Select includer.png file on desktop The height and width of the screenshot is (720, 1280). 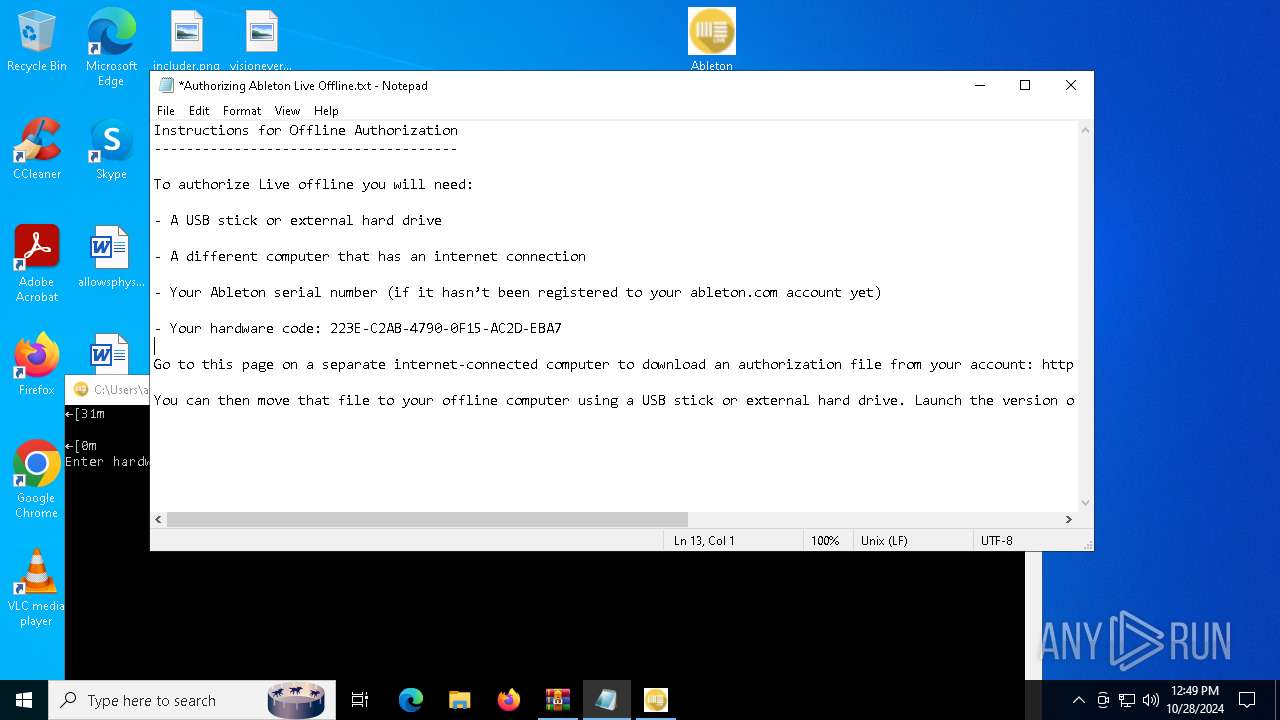[x=186, y=41]
